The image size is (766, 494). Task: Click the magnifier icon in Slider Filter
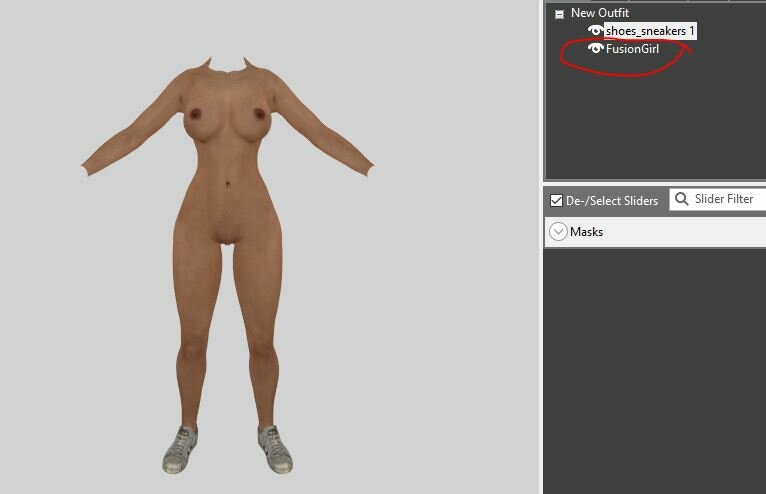click(681, 198)
